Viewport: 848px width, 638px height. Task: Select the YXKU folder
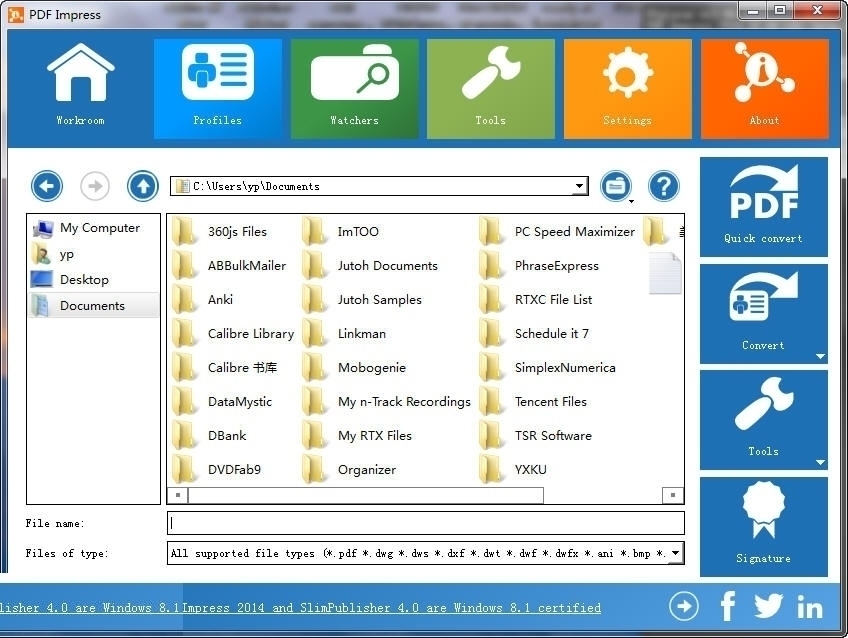(513, 469)
